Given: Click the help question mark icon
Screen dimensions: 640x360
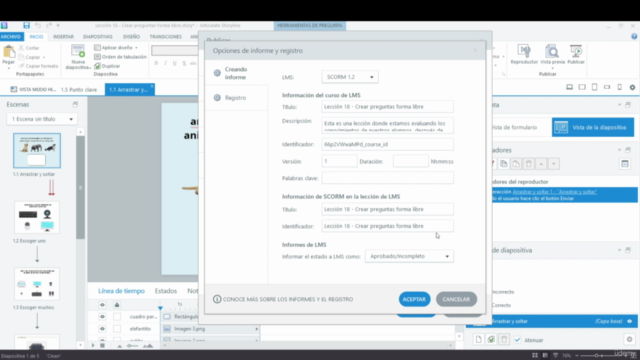Looking at the screenshot, I should click(x=634, y=36).
